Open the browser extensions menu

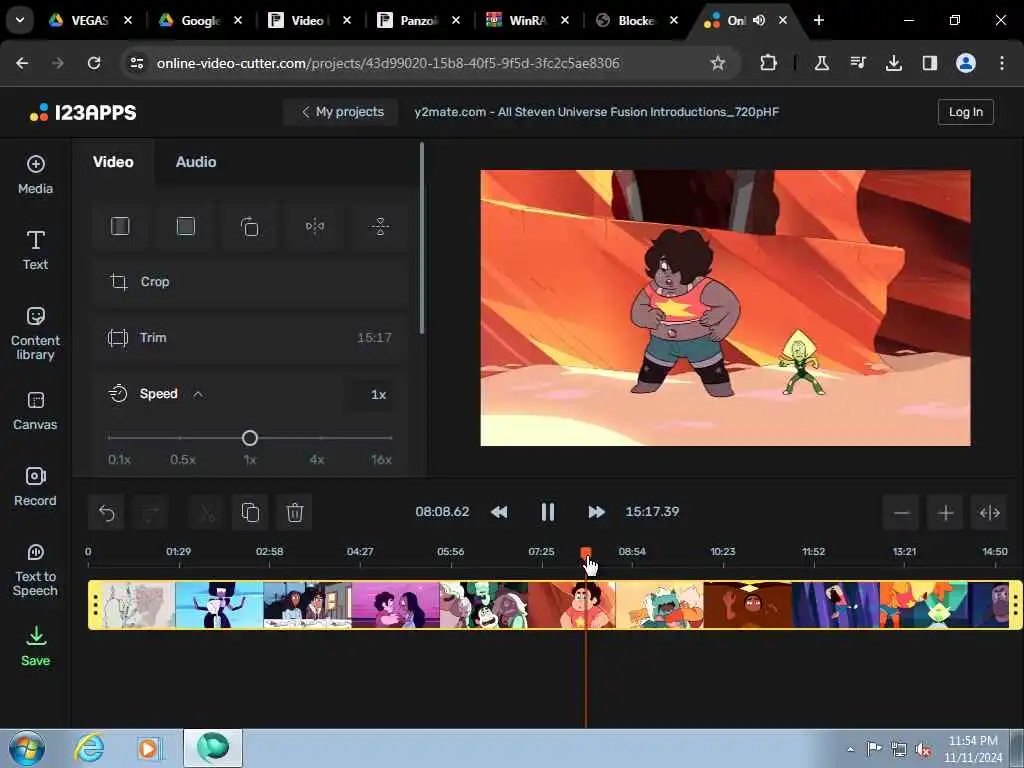click(768, 63)
